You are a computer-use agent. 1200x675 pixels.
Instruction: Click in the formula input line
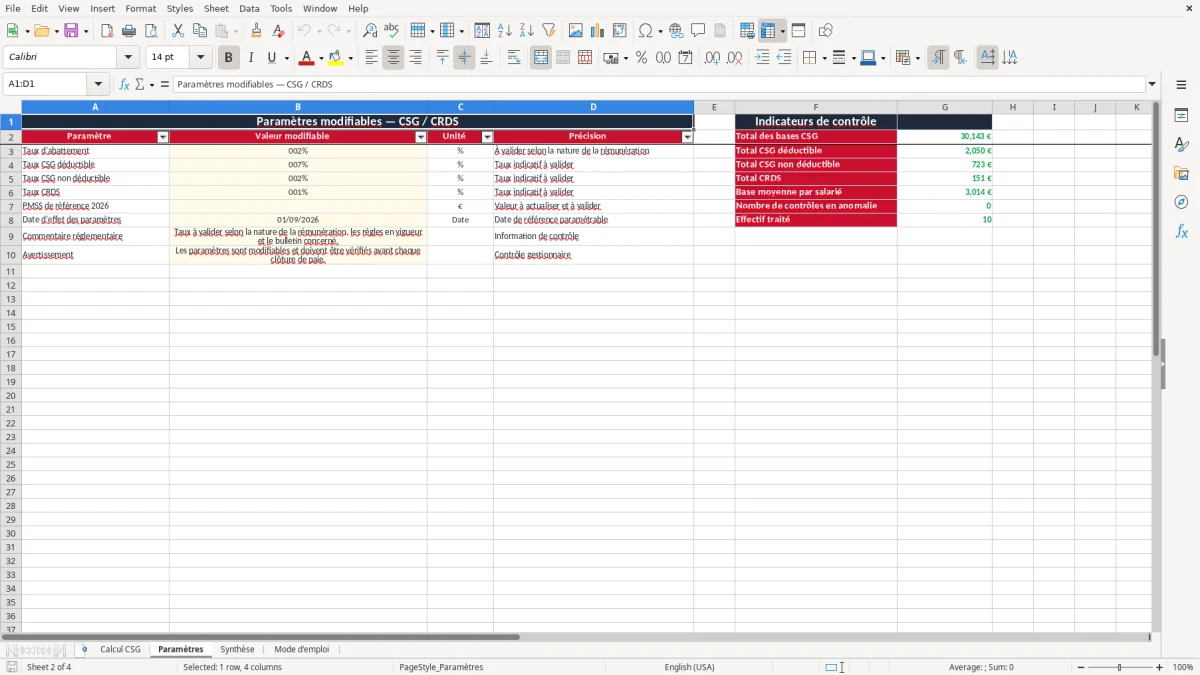point(660,85)
